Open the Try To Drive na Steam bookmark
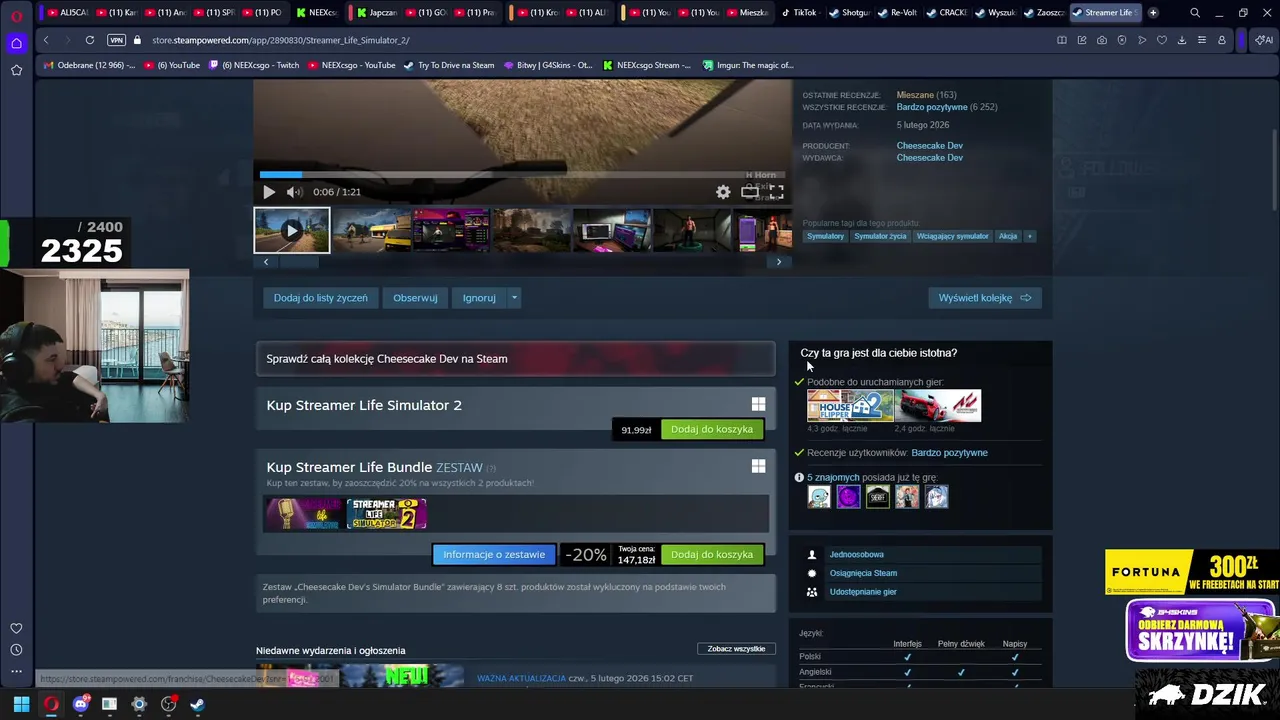Image resolution: width=1280 pixels, height=720 pixels. (449, 66)
